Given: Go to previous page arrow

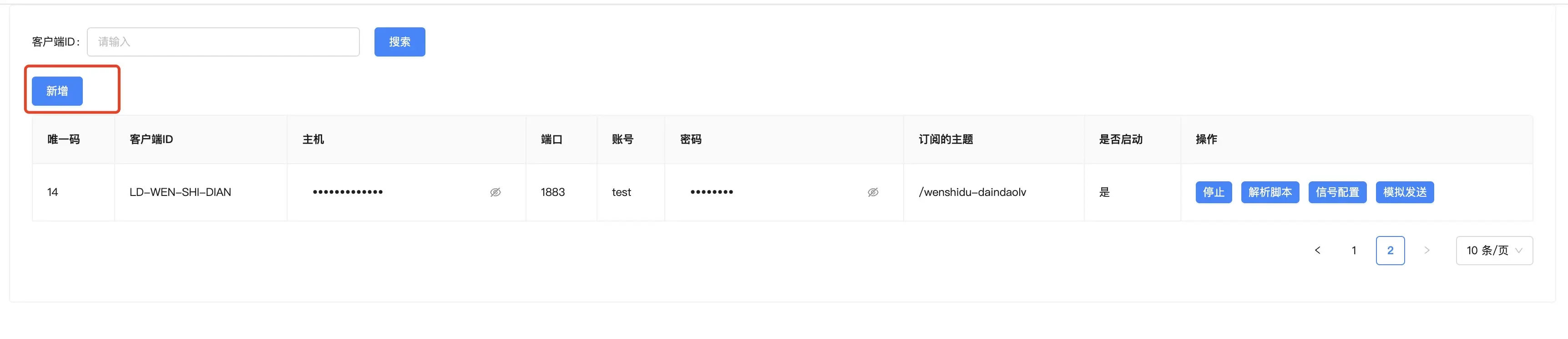Looking at the screenshot, I should click(x=1317, y=250).
